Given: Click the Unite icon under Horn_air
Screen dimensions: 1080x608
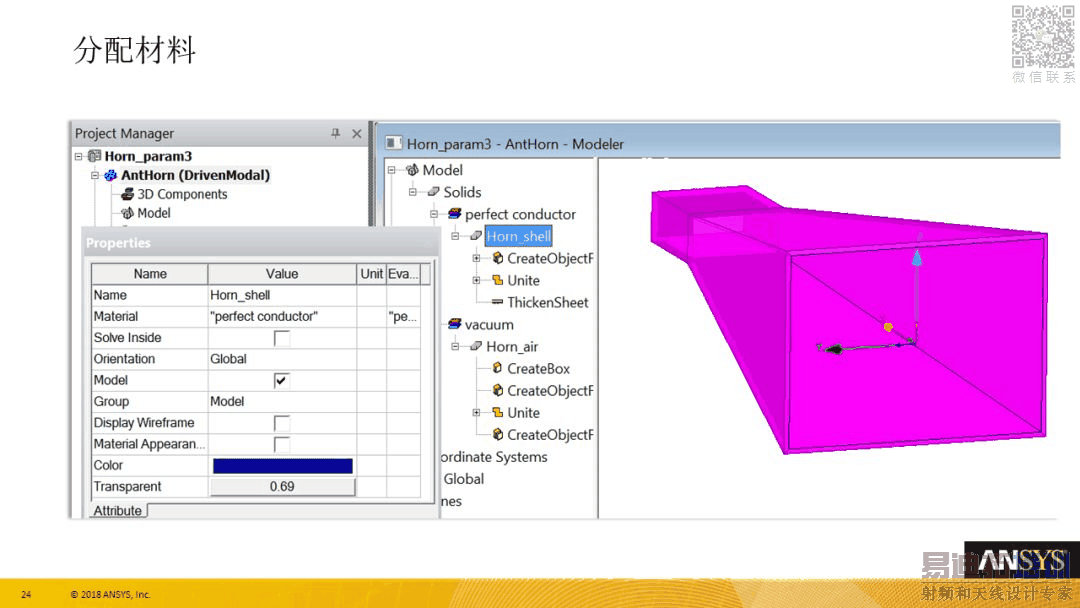Looking at the screenshot, I should 497,412.
